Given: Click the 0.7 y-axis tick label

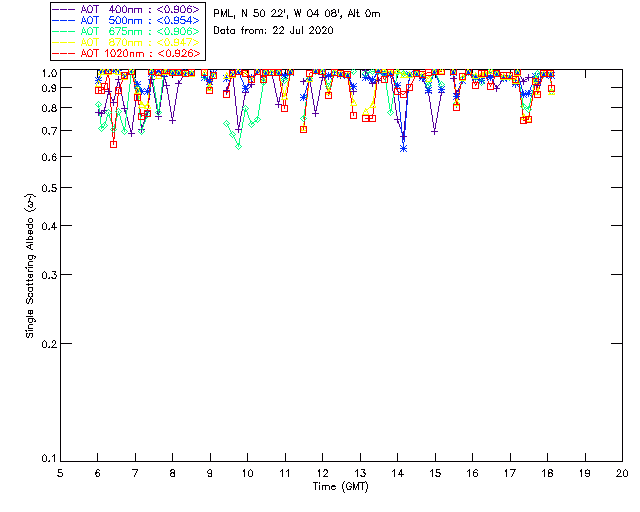Looking at the screenshot, I should (x=49, y=131).
